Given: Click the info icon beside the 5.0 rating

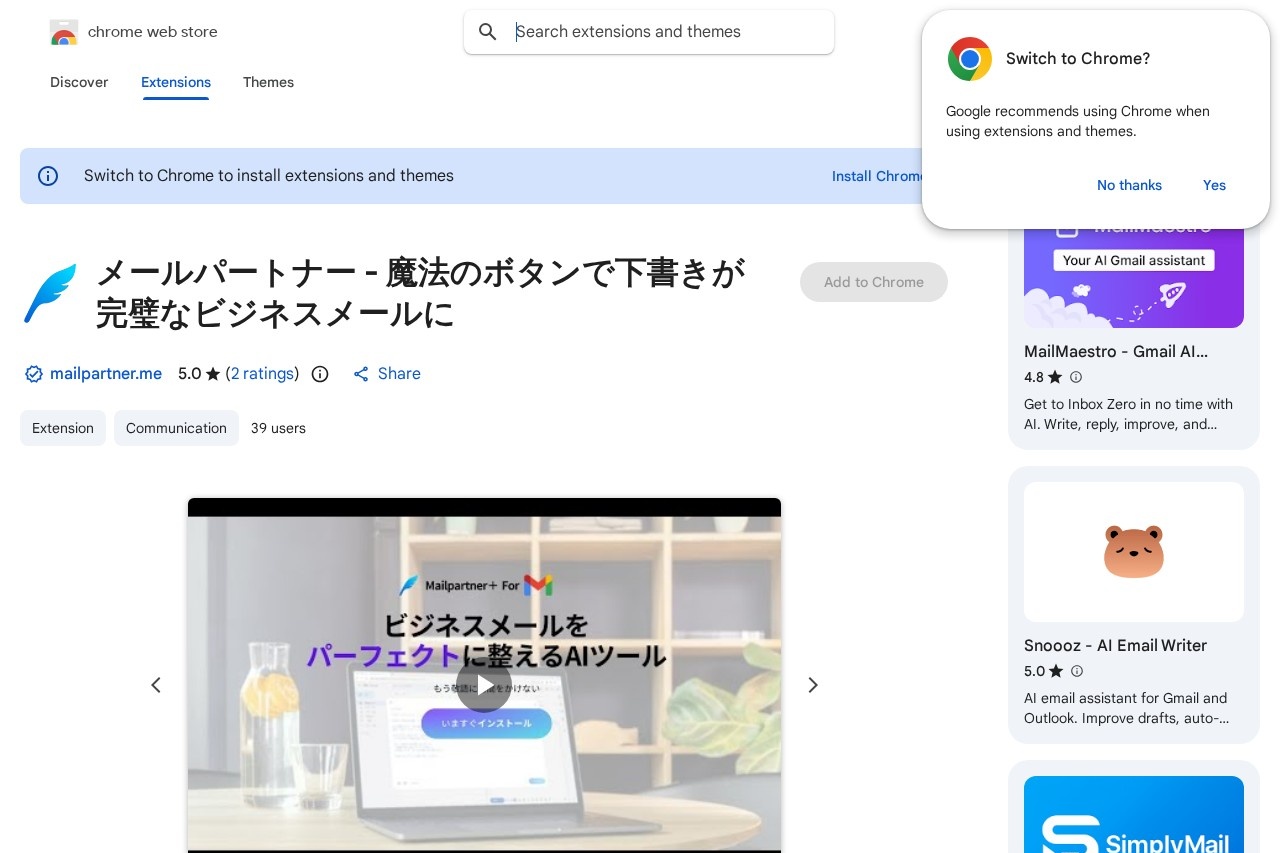Looking at the screenshot, I should pyautogui.click(x=319, y=374).
